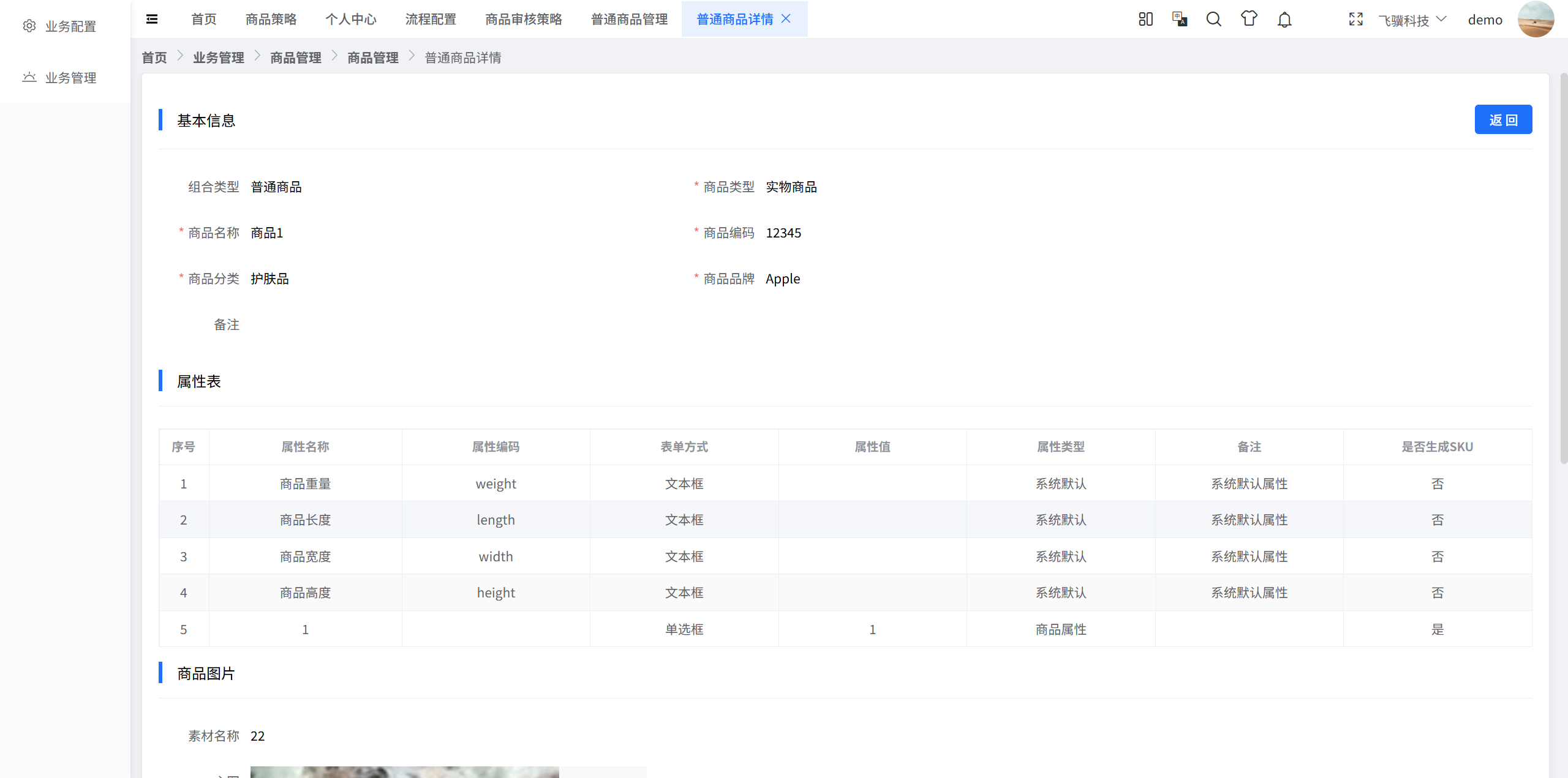1568x778 pixels.
Task: Click the product image under 商品图片
Action: tap(405, 772)
